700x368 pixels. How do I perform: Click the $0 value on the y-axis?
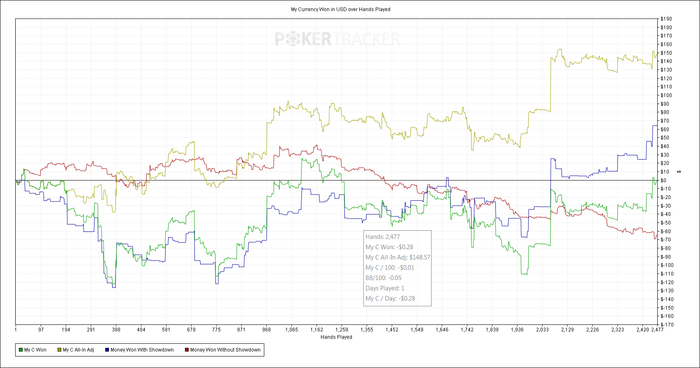pyautogui.click(x=664, y=180)
